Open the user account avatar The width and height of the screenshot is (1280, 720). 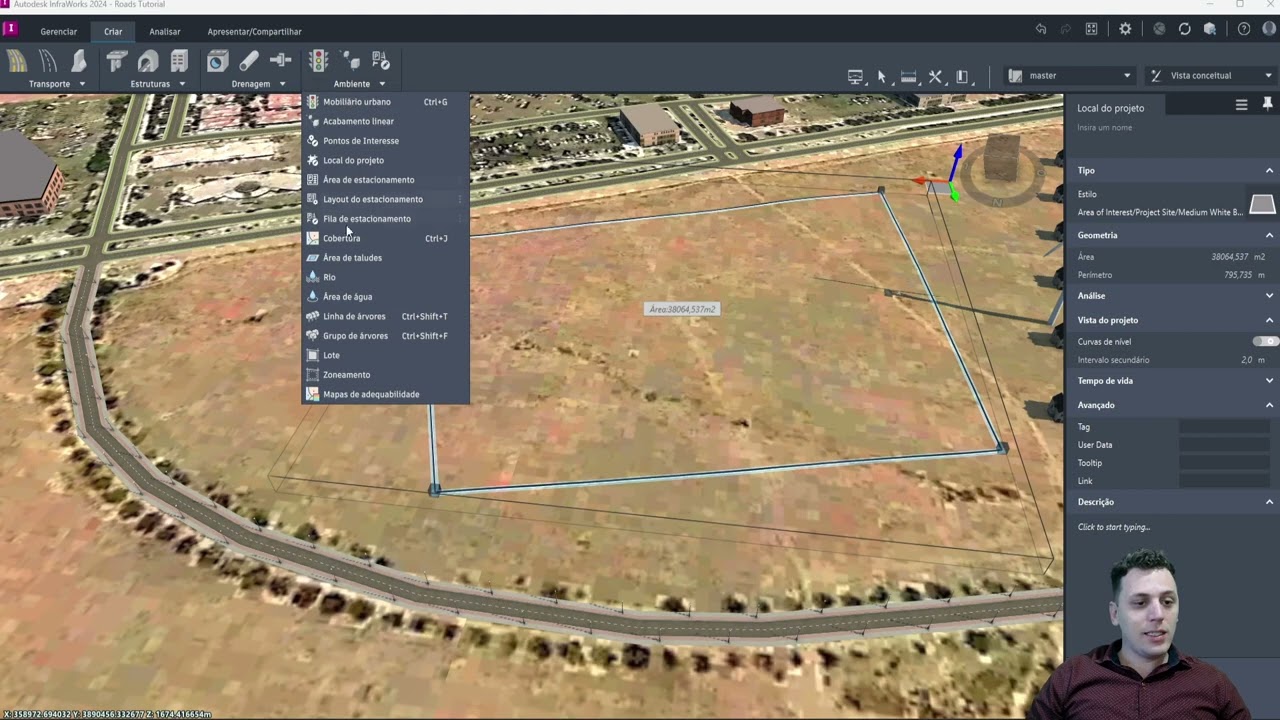point(1269,29)
